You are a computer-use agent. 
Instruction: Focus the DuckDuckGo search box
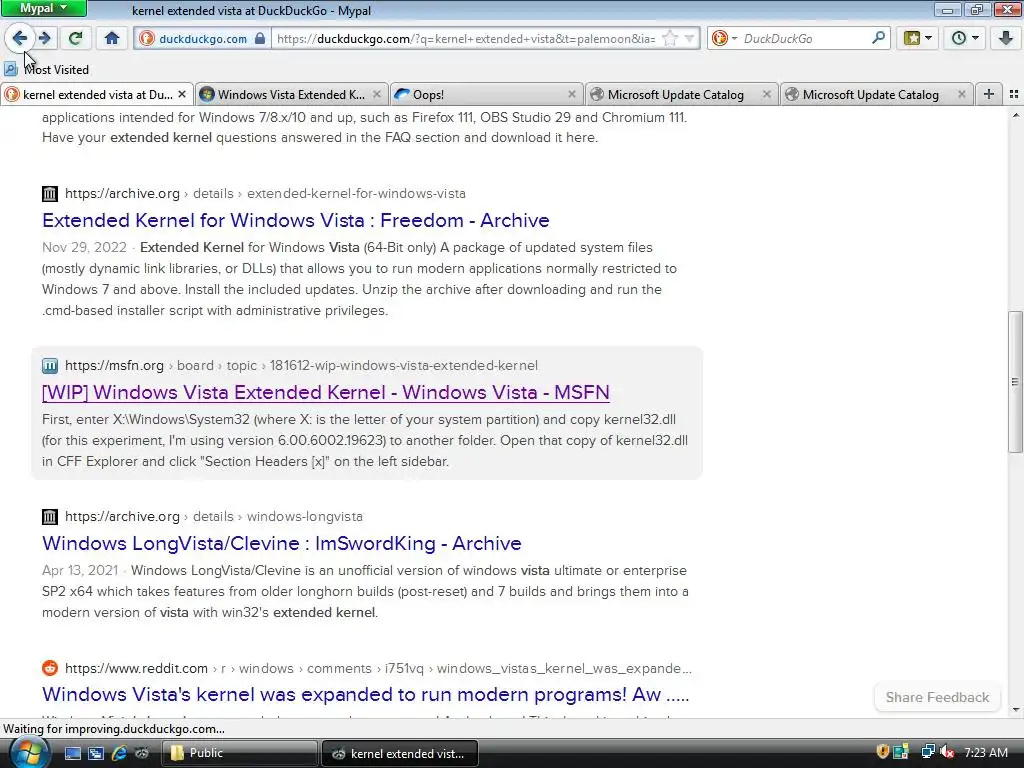[805, 39]
